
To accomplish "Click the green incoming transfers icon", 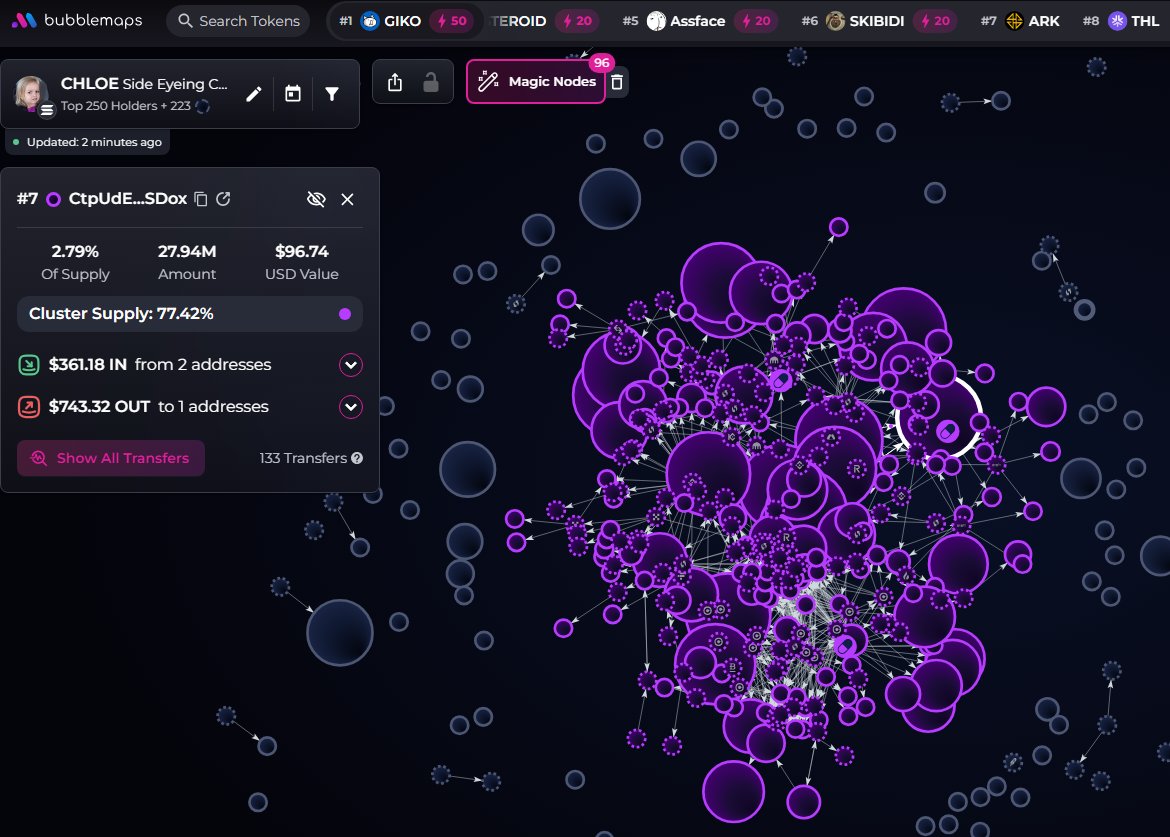I will 28,365.
